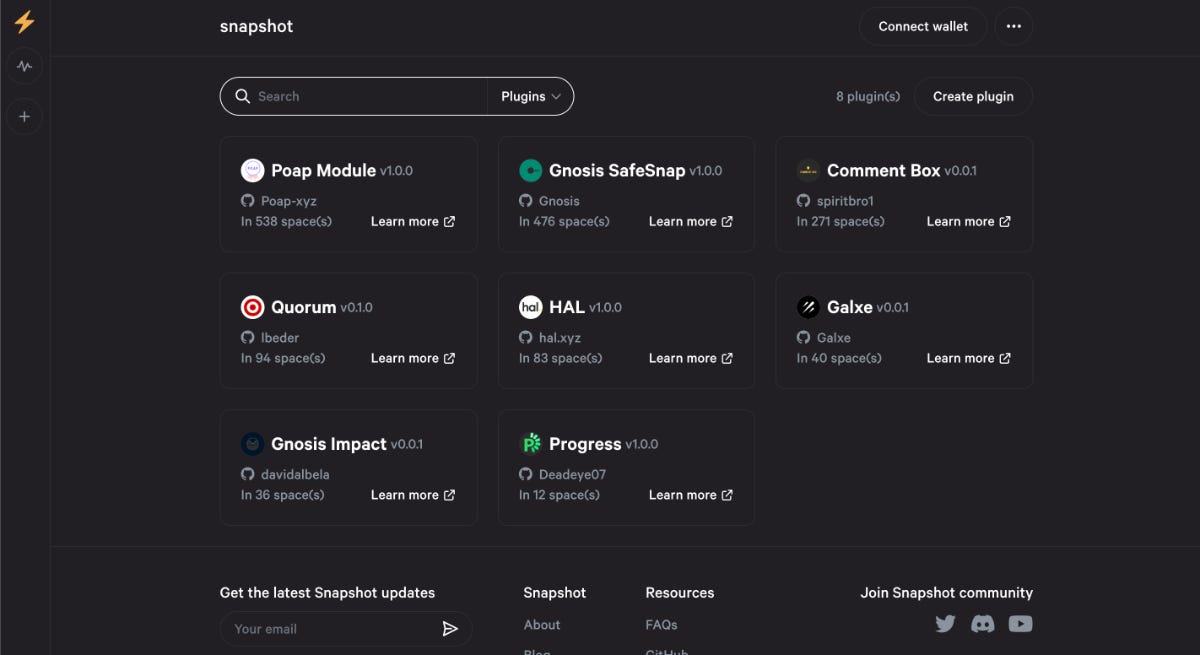Submit email with the send arrow icon
The image size is (1200, 655).
(450, 629)
